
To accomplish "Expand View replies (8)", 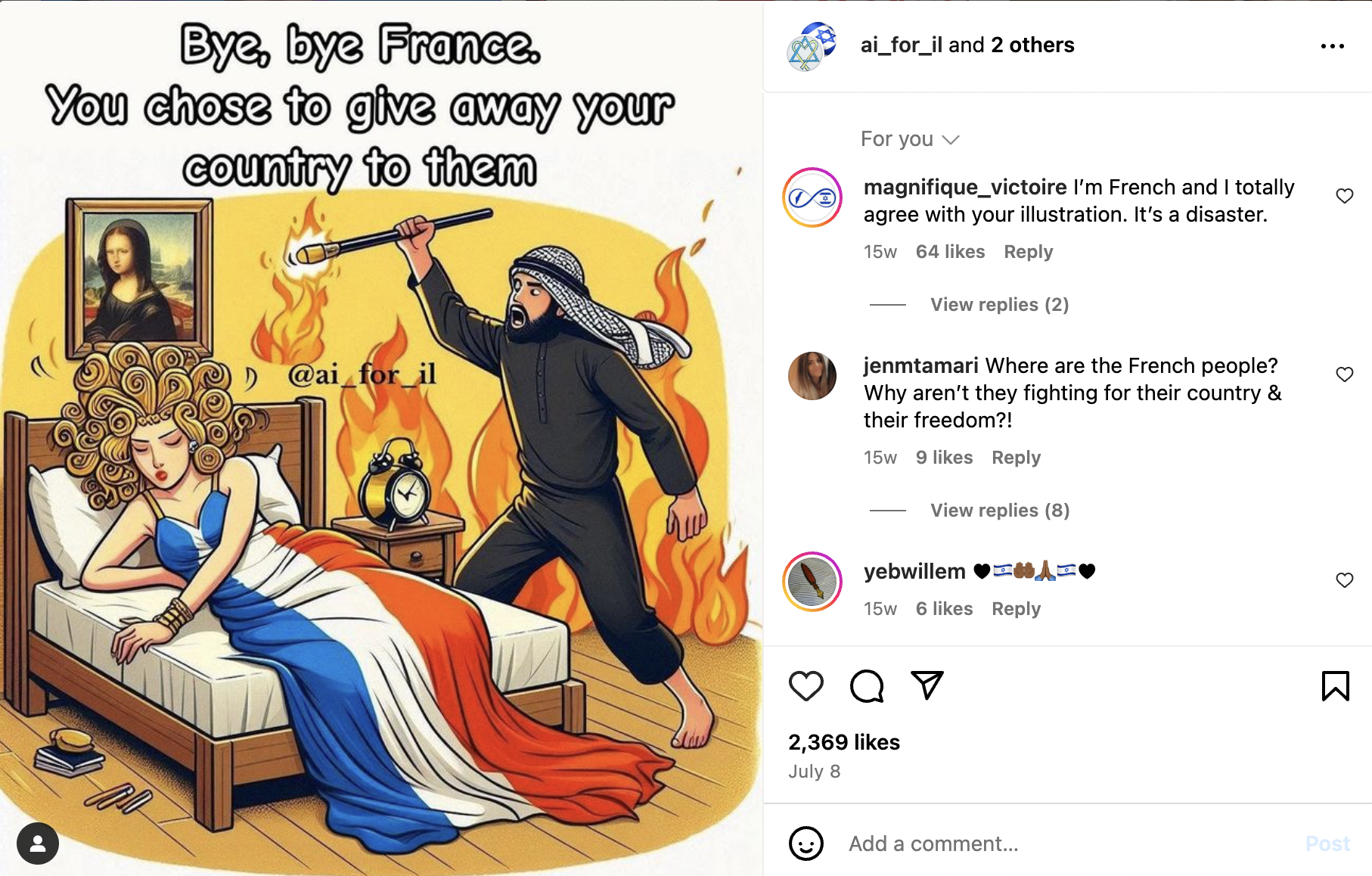I will [999, 511].
